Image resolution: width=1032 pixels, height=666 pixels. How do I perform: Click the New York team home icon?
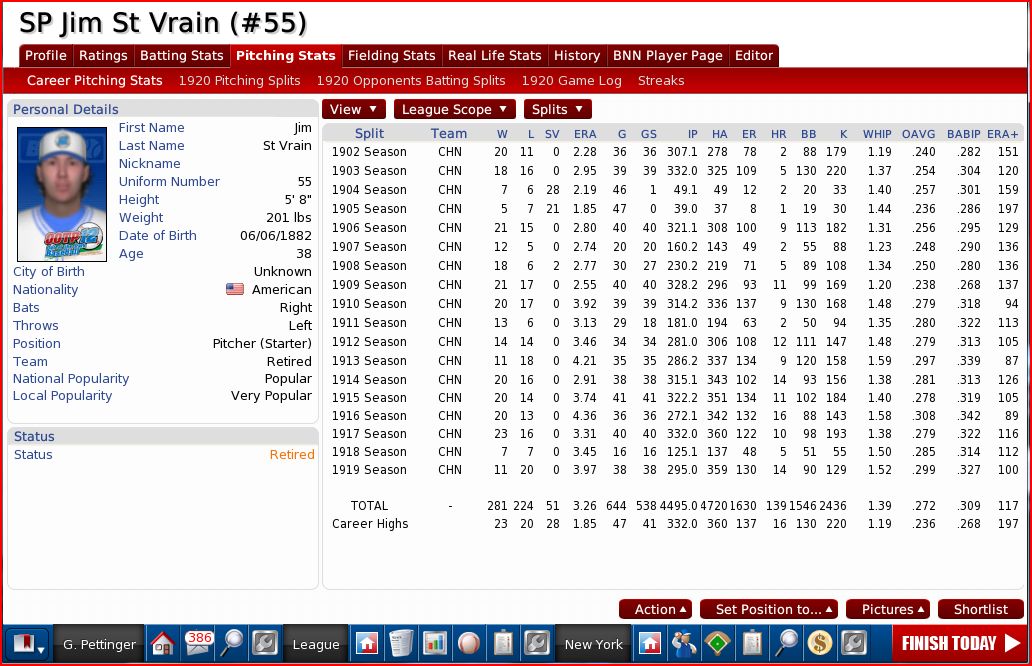tap(650, 643)
